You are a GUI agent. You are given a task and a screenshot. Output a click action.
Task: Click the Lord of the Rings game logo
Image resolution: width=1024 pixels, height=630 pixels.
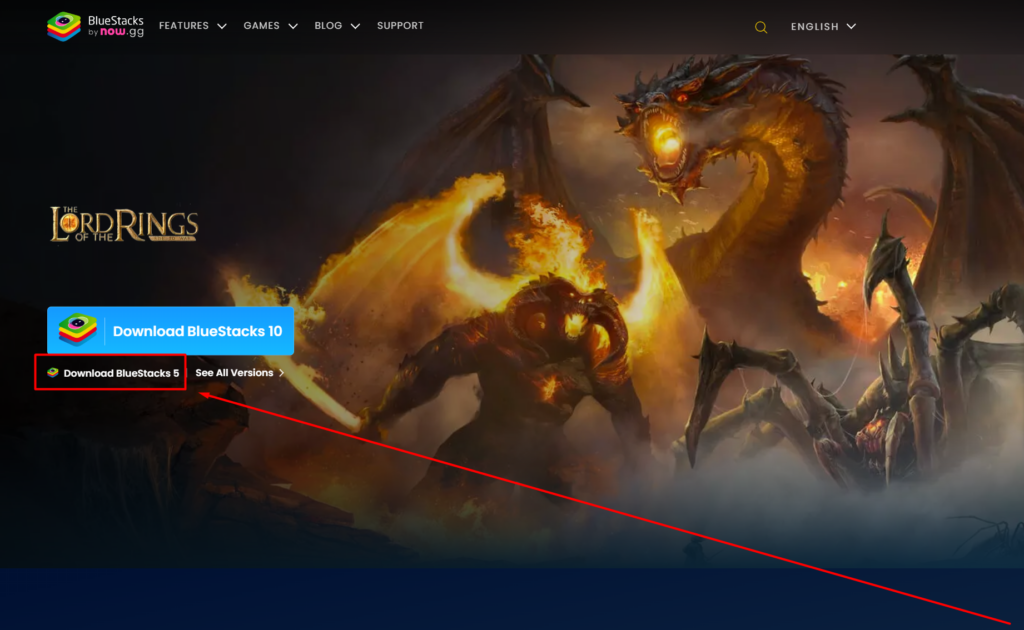[x=124, y=224]
